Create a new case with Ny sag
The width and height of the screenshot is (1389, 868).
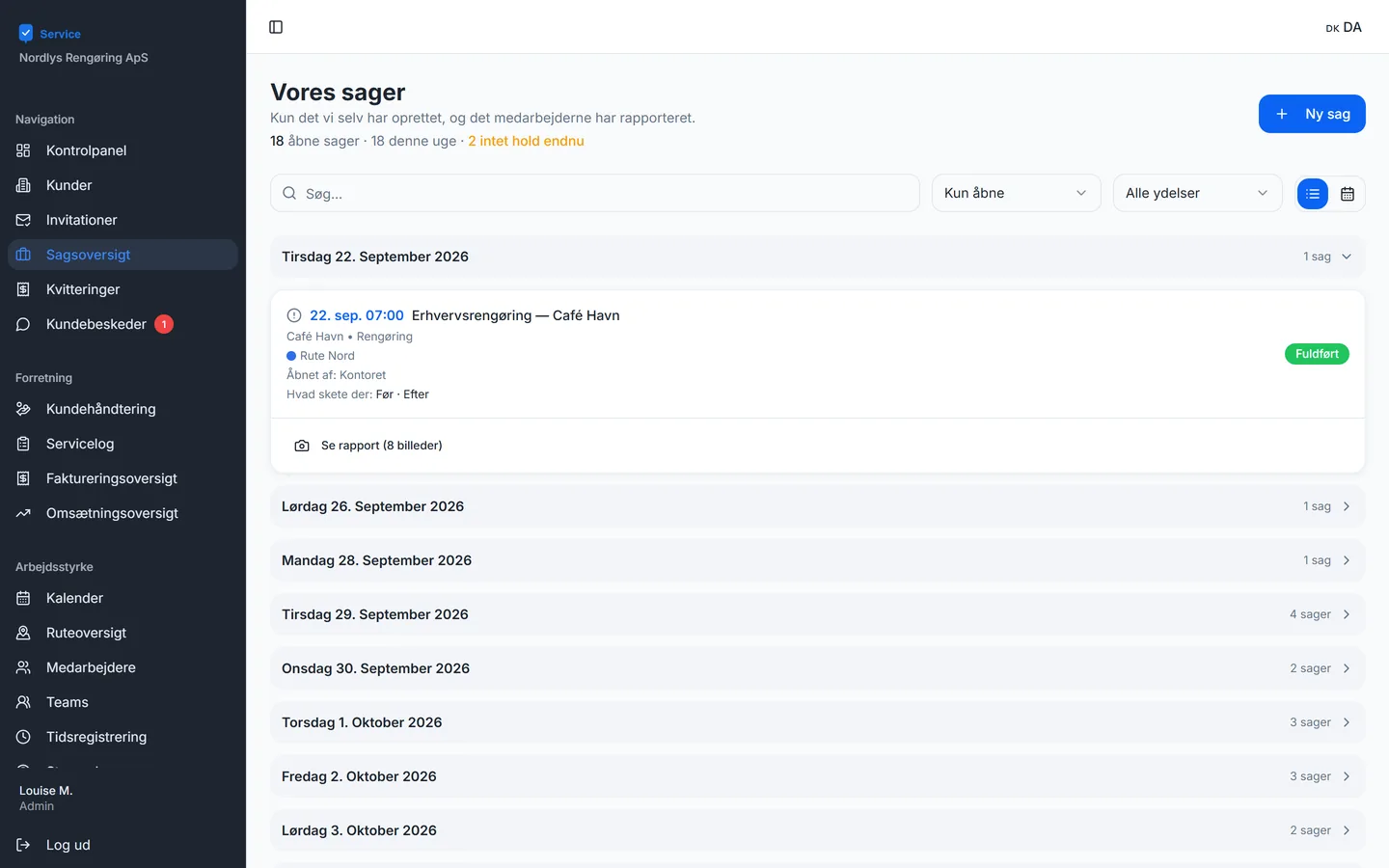point(1312,114)
